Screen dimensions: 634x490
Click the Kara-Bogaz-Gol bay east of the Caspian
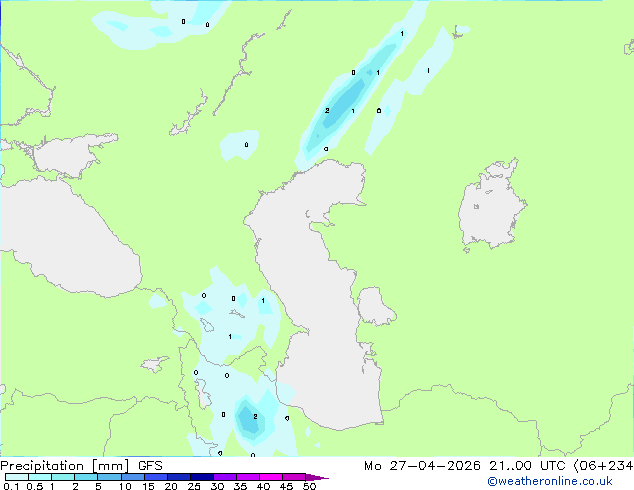pos(375,306)
